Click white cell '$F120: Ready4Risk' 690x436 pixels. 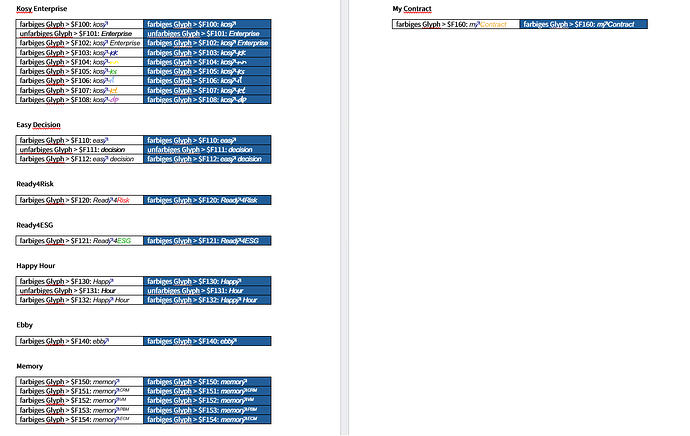coord(80,200)
